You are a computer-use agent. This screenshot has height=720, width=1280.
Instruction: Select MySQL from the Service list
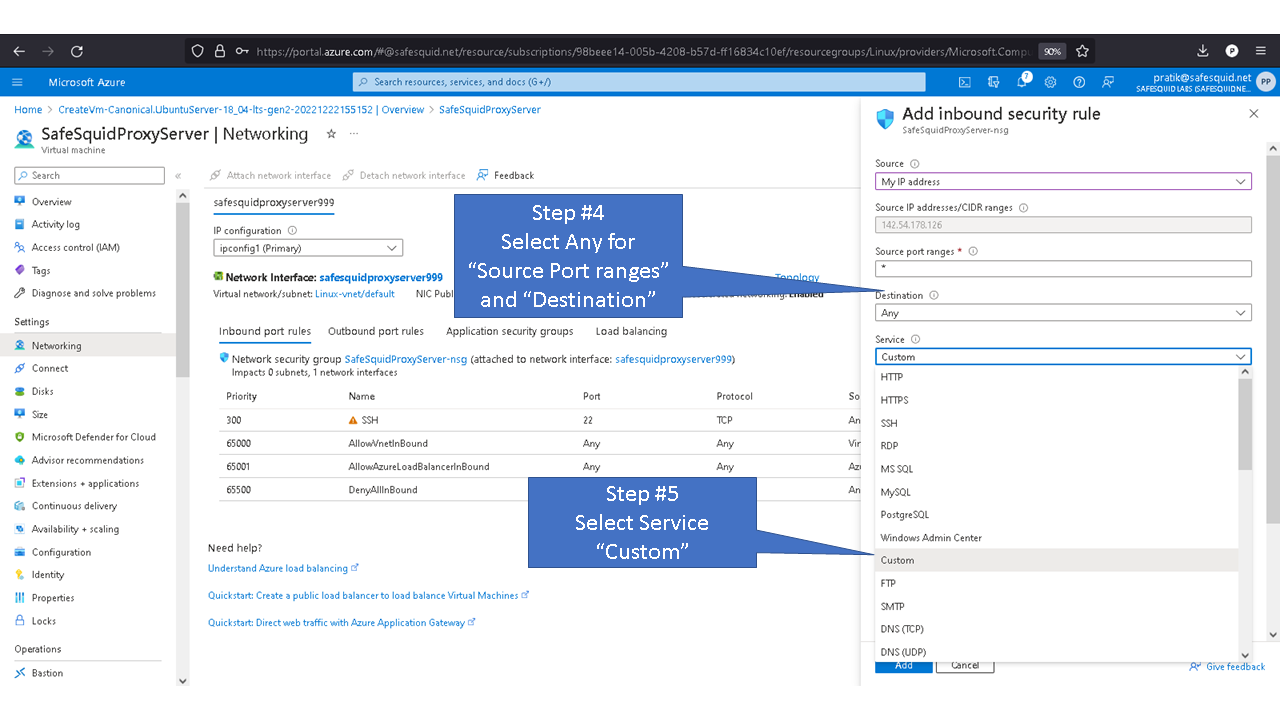coord(1056,492)
